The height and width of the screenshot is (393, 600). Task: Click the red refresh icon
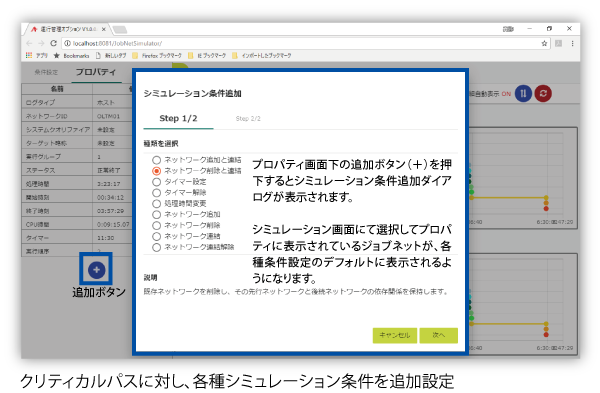[x=543, y=93]
